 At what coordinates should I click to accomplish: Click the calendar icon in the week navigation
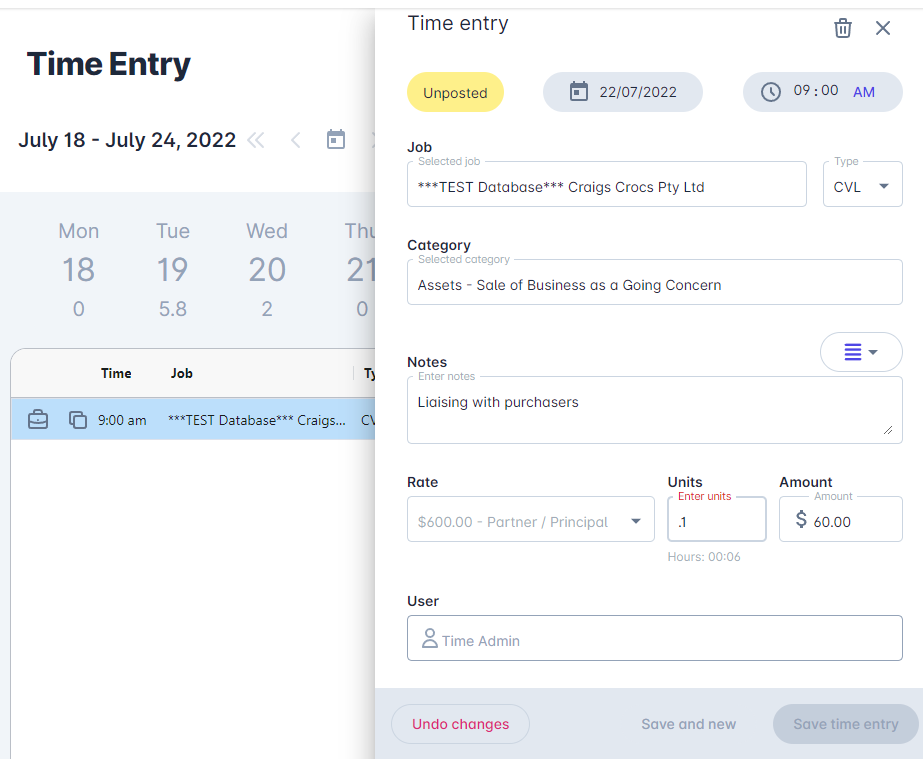[x=335, y=139]
